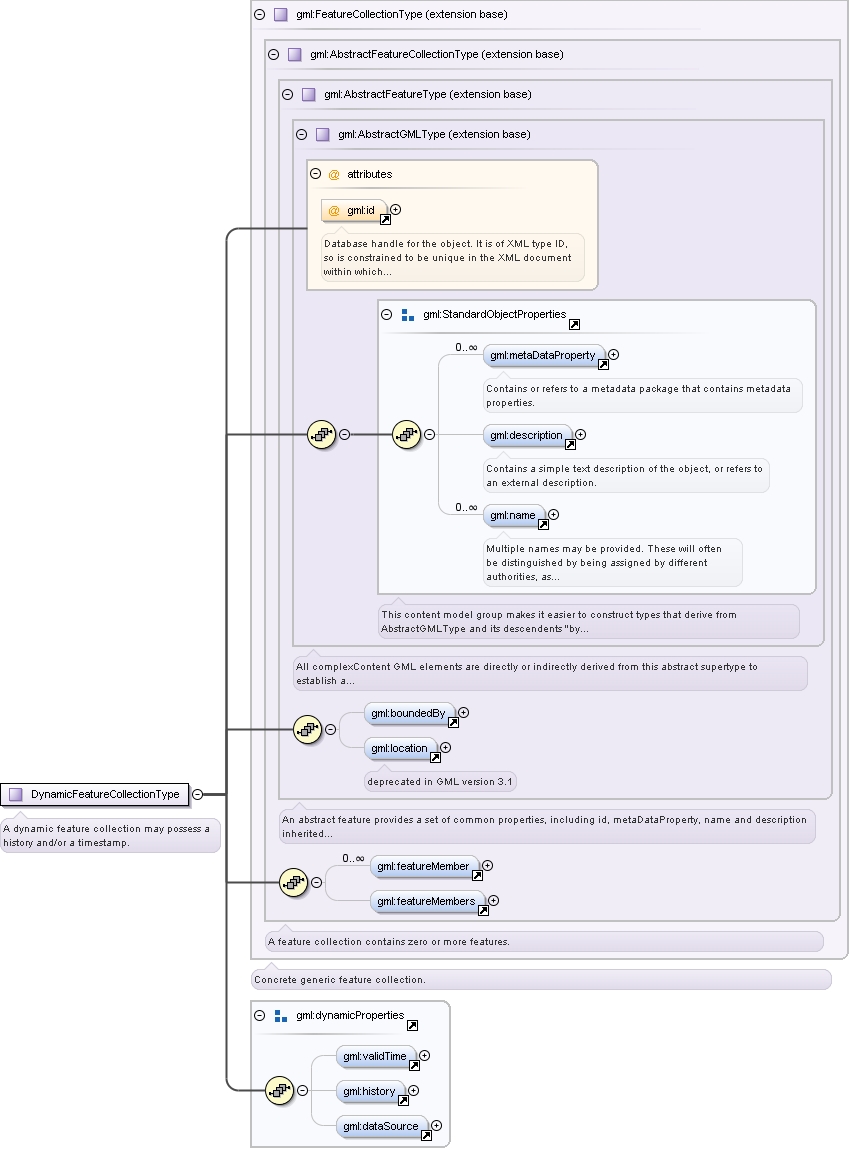Click the sequence compositor icon beside StandardObjectProperties
Viewport: 850px width, 1149px height.
407,435
